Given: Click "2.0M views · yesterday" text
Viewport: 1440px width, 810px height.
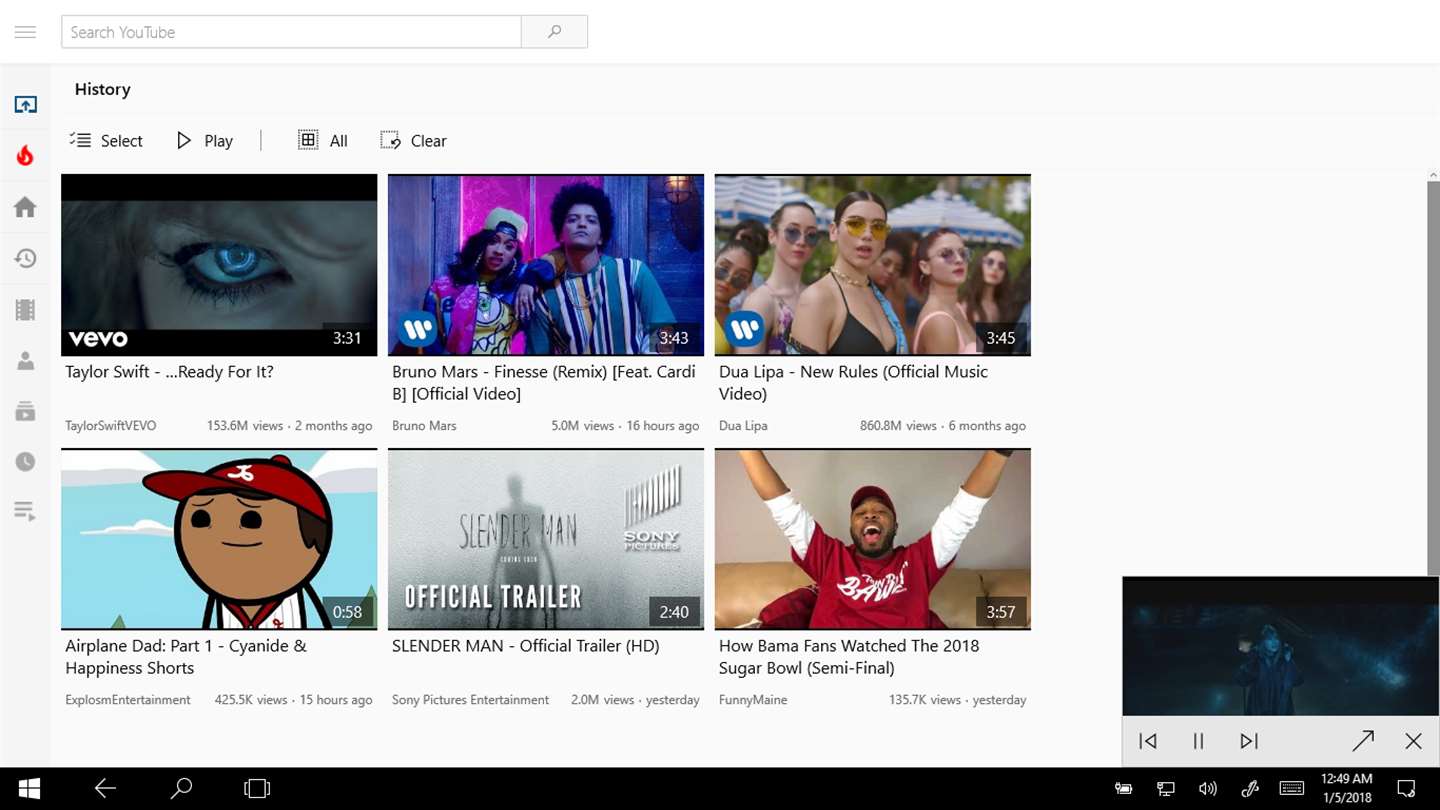Looking at the screenshot, I should click(635, 700).
